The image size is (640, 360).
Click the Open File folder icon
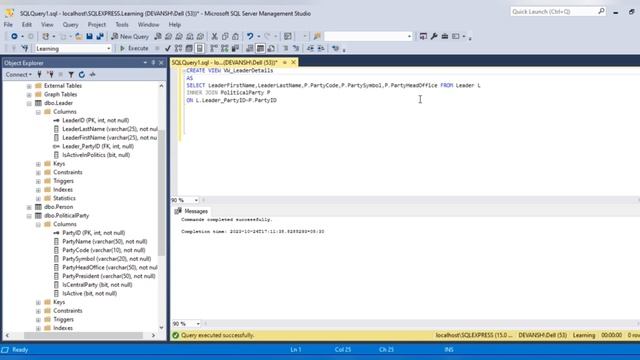click(78, 36)
